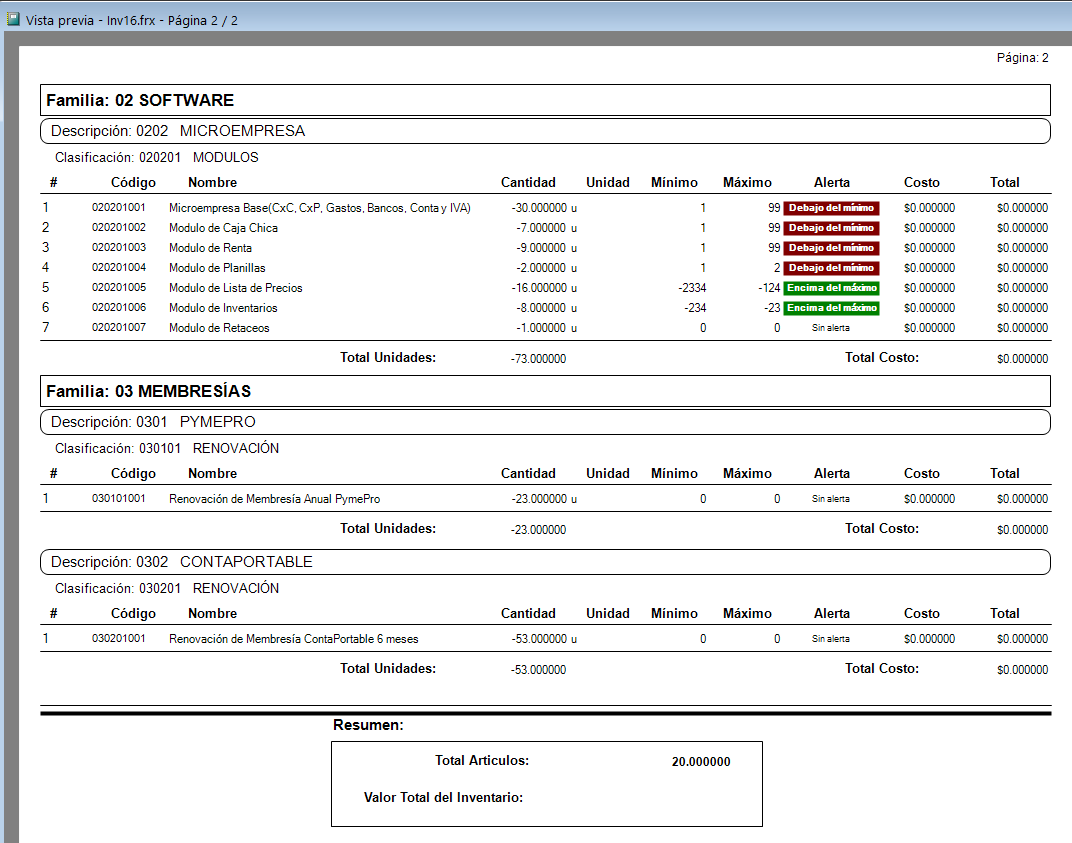Click Renovación de Membresía Anual PymePro row
This screenshot has height=843, width=1072.
tap(545, 498)
